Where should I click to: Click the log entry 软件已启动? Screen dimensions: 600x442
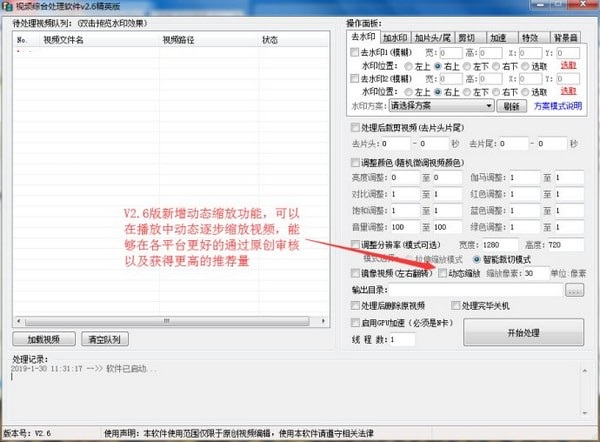point(131,369)
